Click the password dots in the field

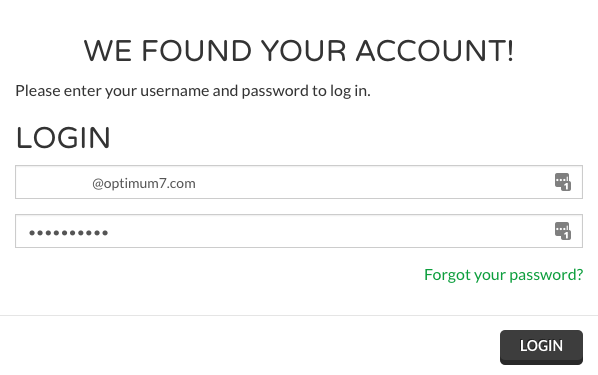click(x=69, y=233)
